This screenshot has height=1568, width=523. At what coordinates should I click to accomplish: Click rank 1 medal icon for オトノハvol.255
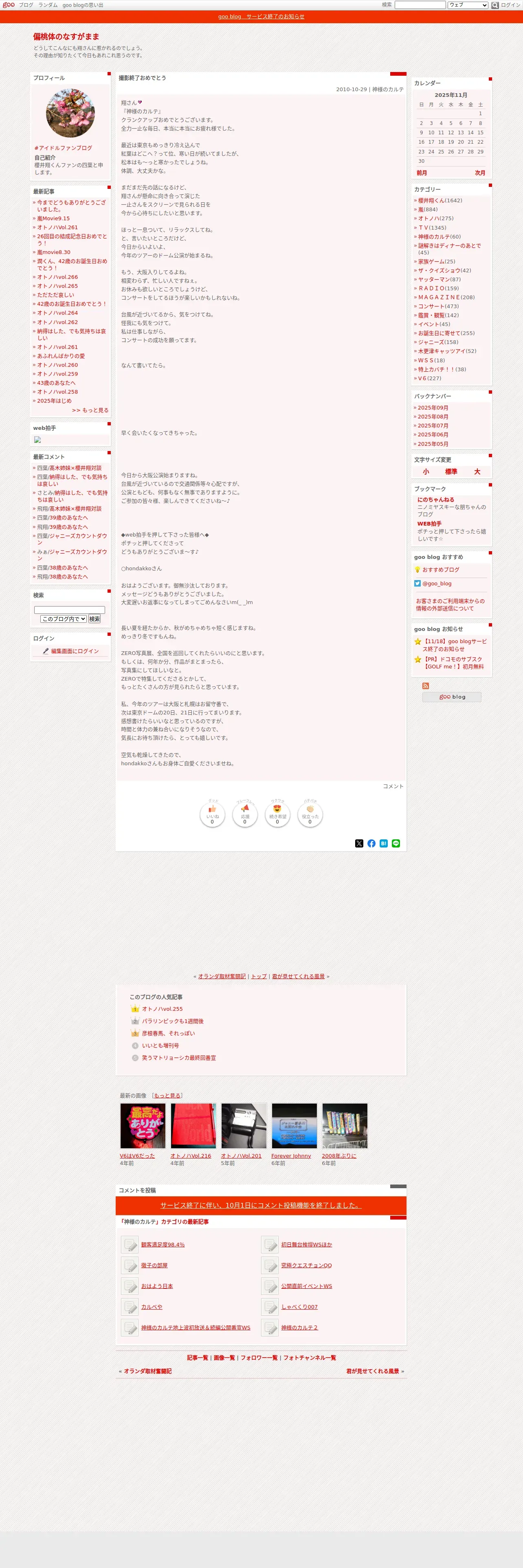(x=135, y=1009)
